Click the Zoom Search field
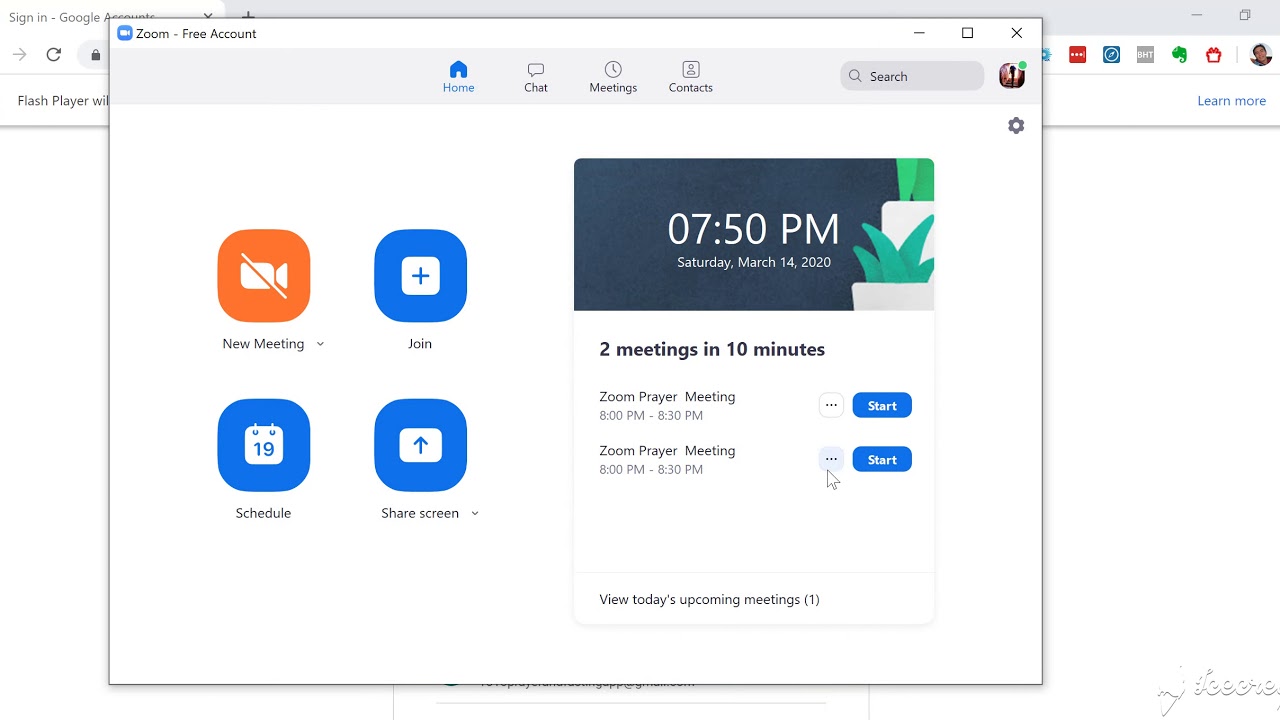The image size is (1280, 720). click(x=912, y=76)
